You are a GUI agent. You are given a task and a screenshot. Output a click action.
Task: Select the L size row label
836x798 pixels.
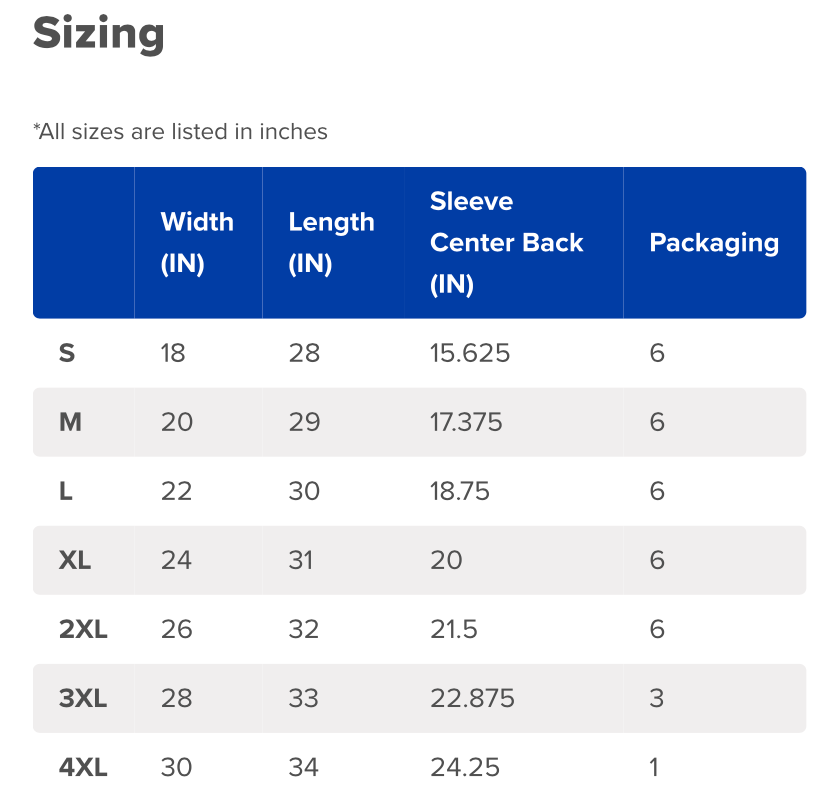pos(66,491)
